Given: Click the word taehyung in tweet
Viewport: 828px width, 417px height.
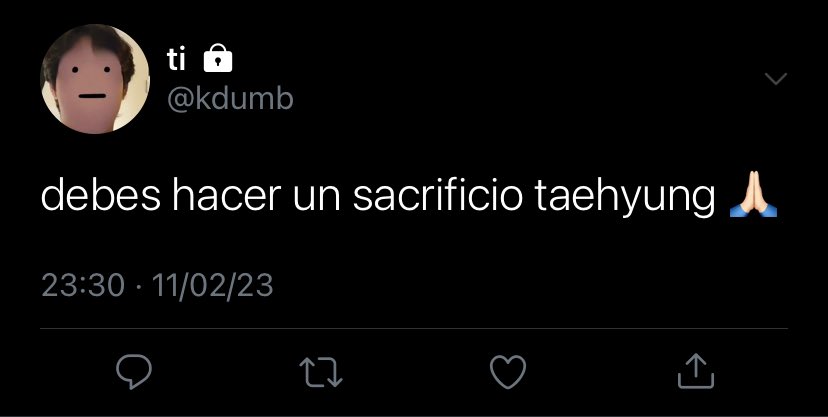Looking at the screenshot, I should pos(625,196).
